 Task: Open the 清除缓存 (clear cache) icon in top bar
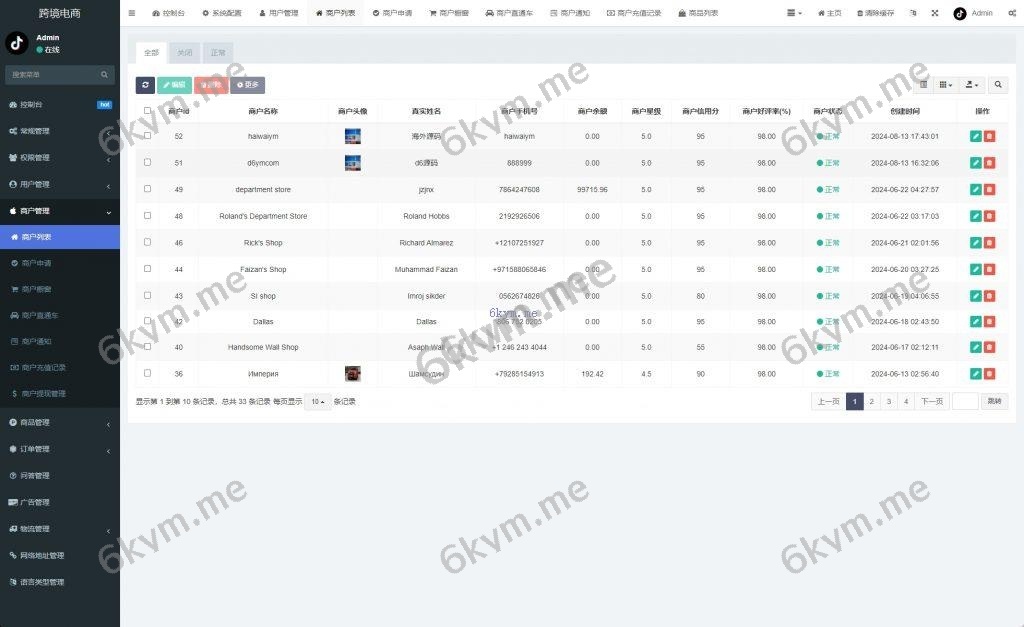[x=871, y=13]
